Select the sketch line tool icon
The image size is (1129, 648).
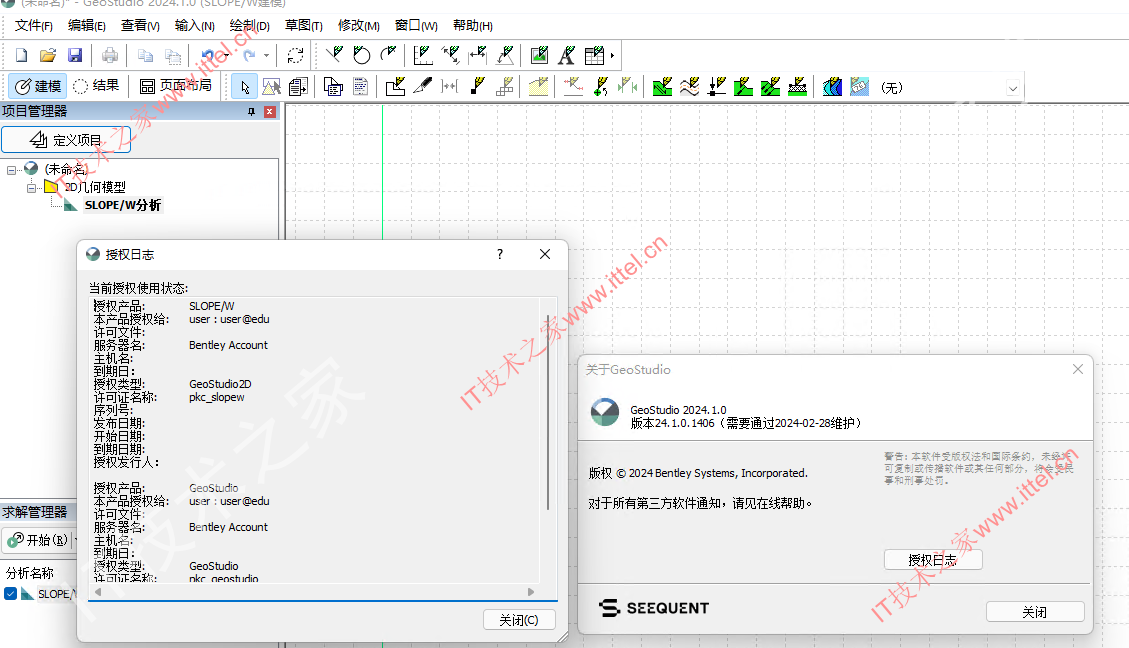(x=334, y=55)
